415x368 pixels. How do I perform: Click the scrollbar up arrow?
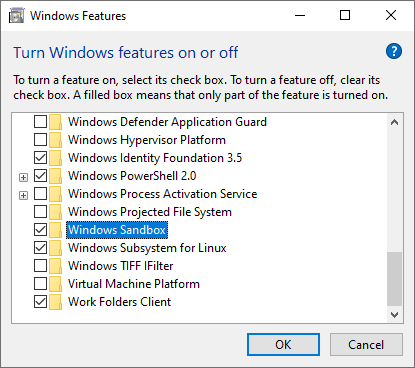point(395,122)
